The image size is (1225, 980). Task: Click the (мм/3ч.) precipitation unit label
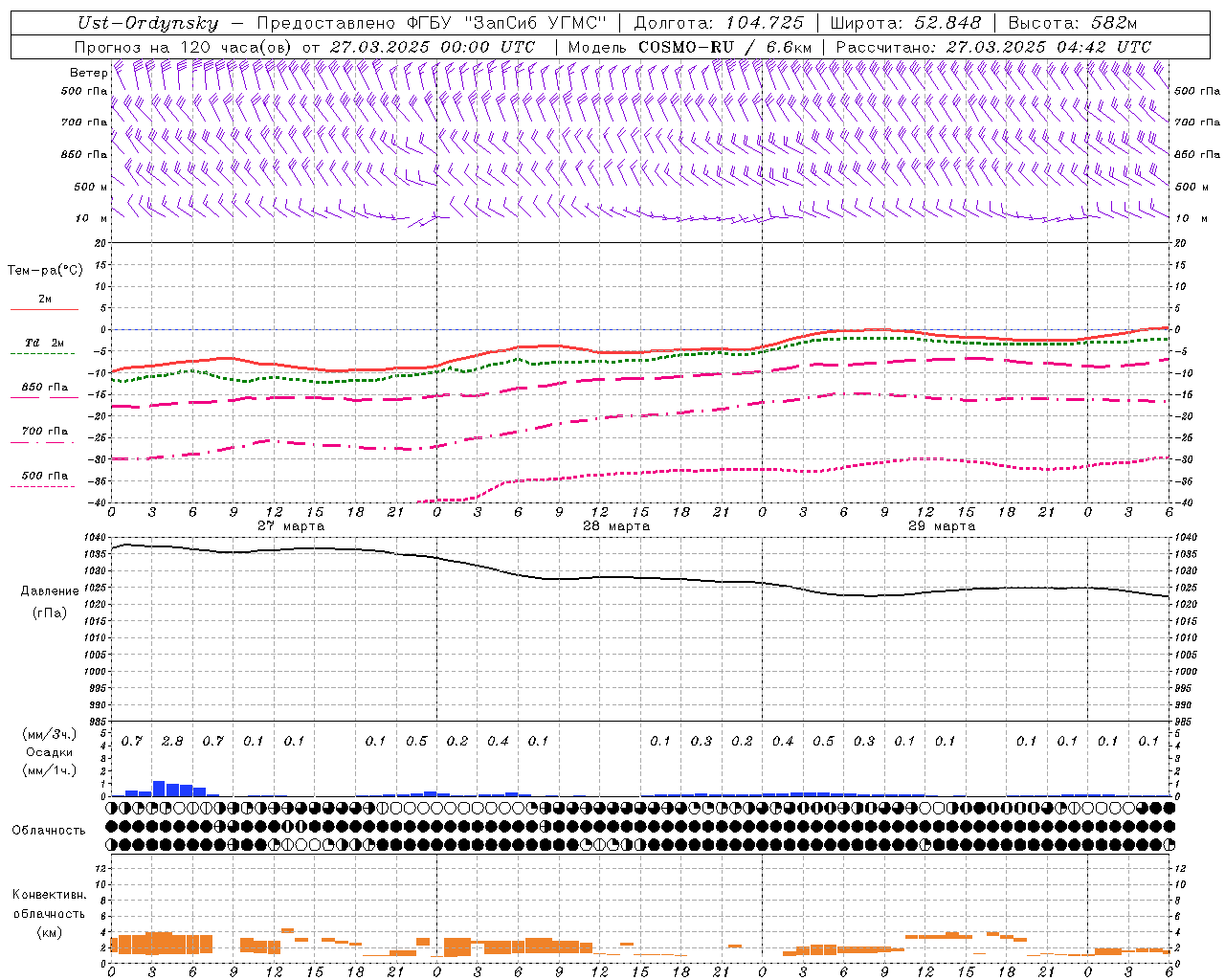point(49,734)
